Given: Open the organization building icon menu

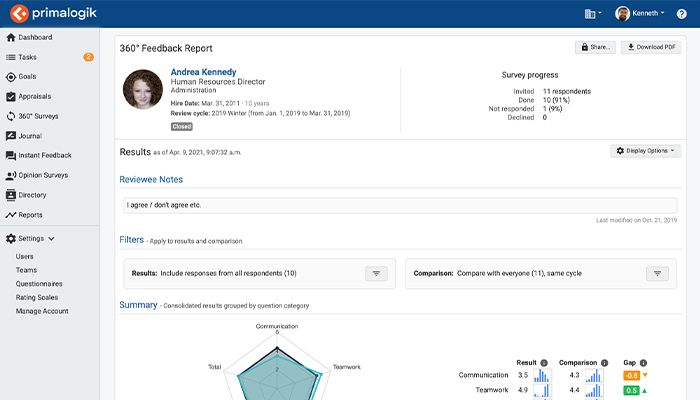Looking at the screenshot, I should coord(593,14).
